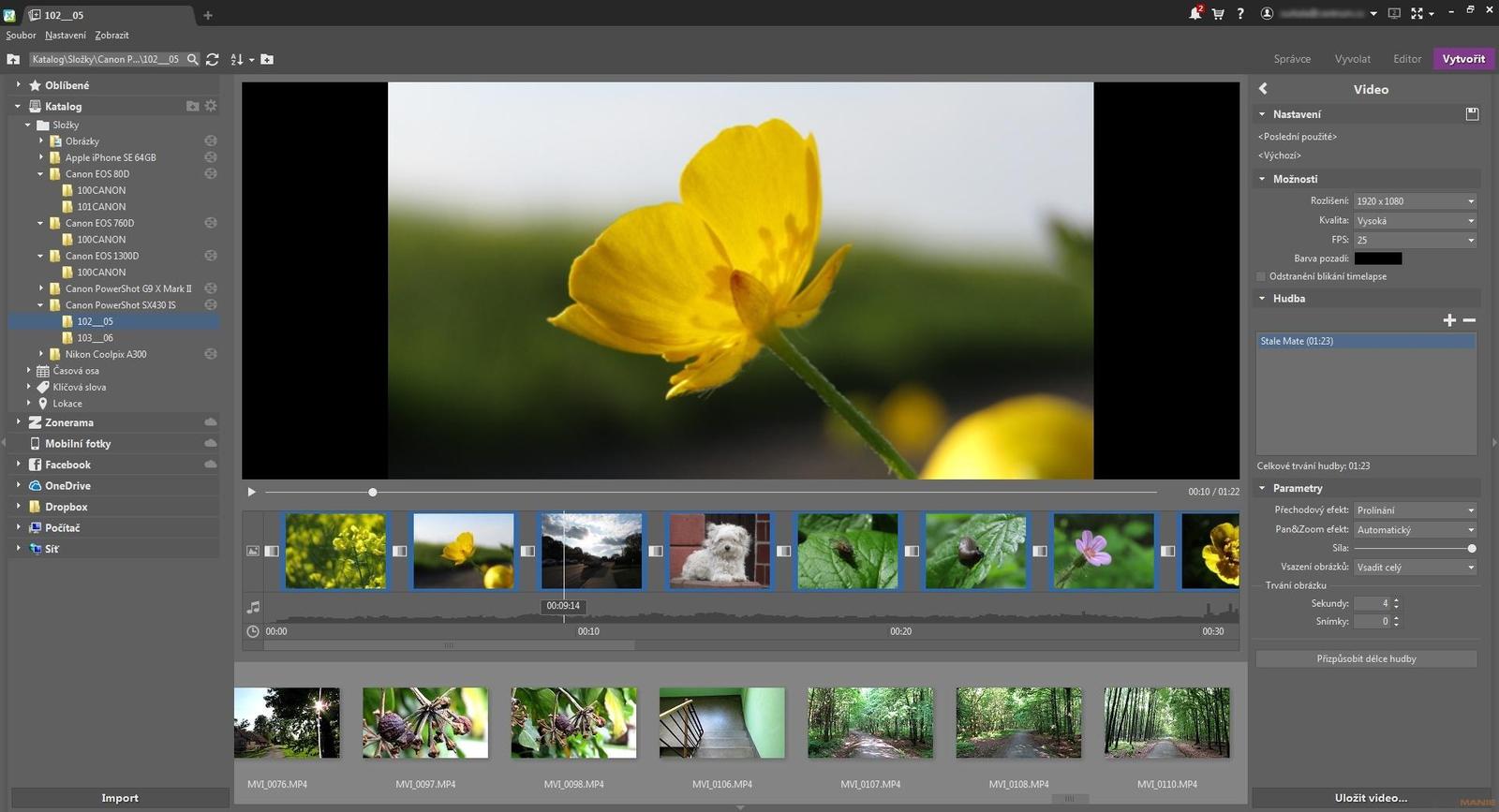Click the image track icon
The image size is (1499, 812).
coord(253,551)
